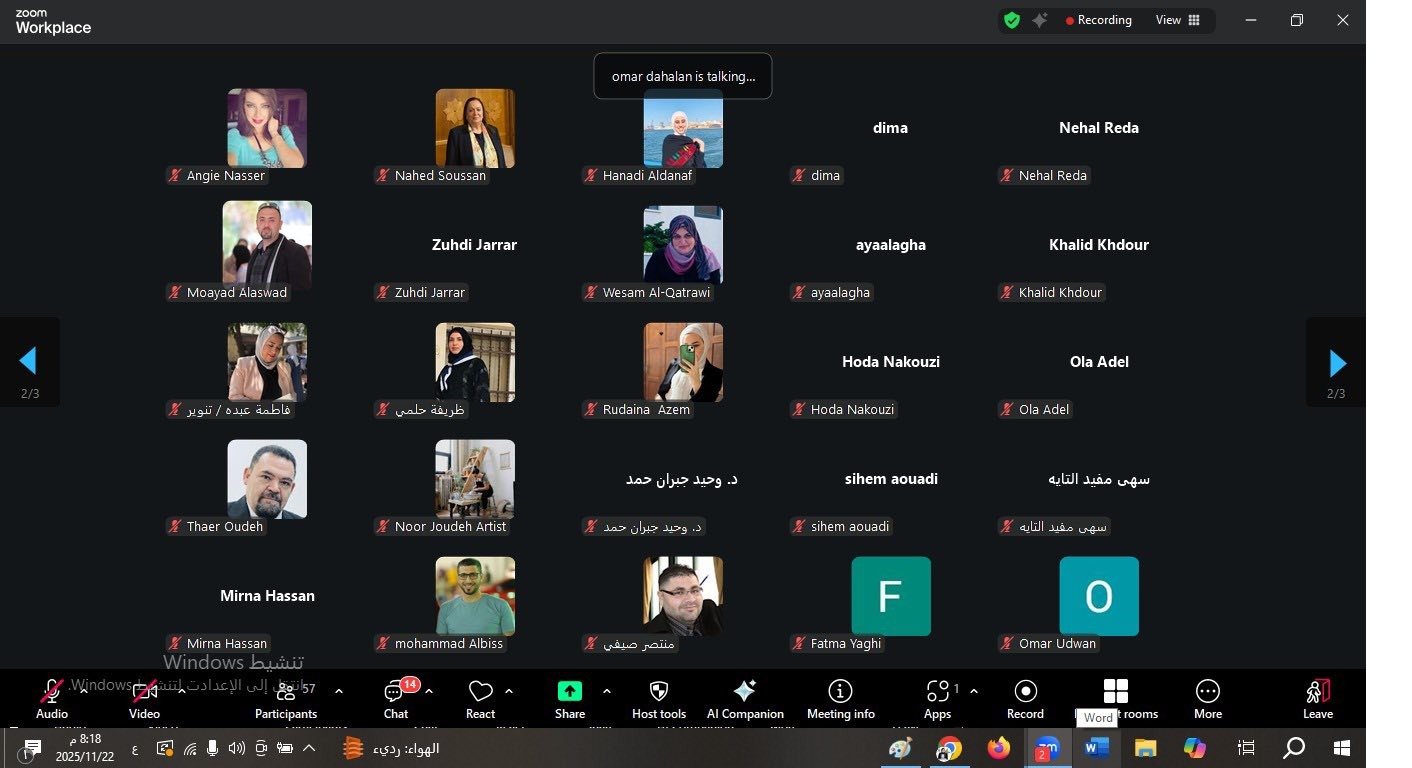The height and width of the screenshot is (768, 1412).
Task: Open the Participants list icon
Action: pyautogui.click(x=285, y=692)
